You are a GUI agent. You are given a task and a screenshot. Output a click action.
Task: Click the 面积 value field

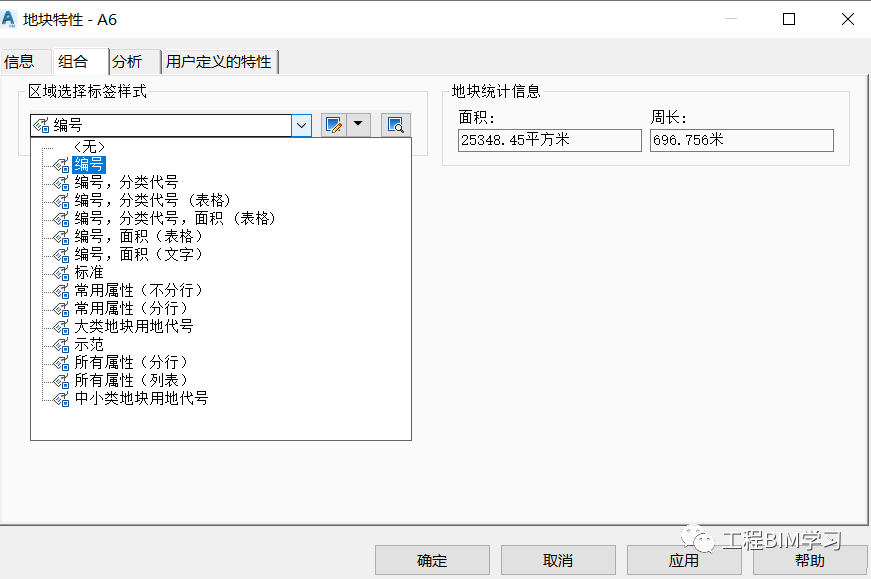549,140
